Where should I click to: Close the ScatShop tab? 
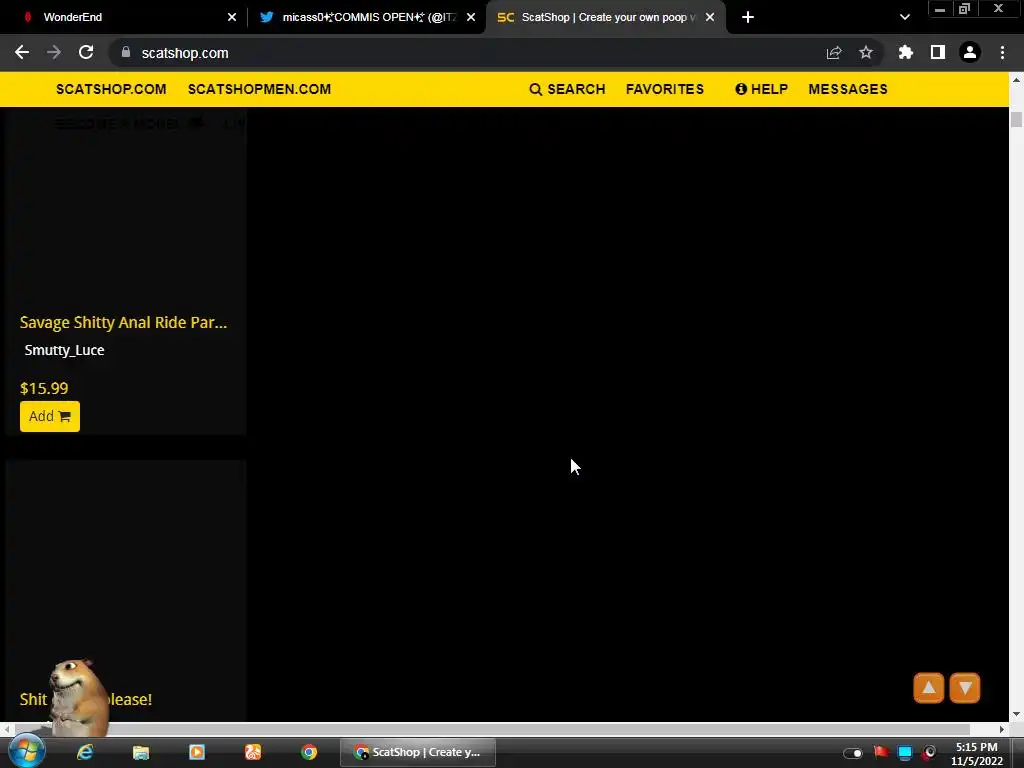click(710, 17)
